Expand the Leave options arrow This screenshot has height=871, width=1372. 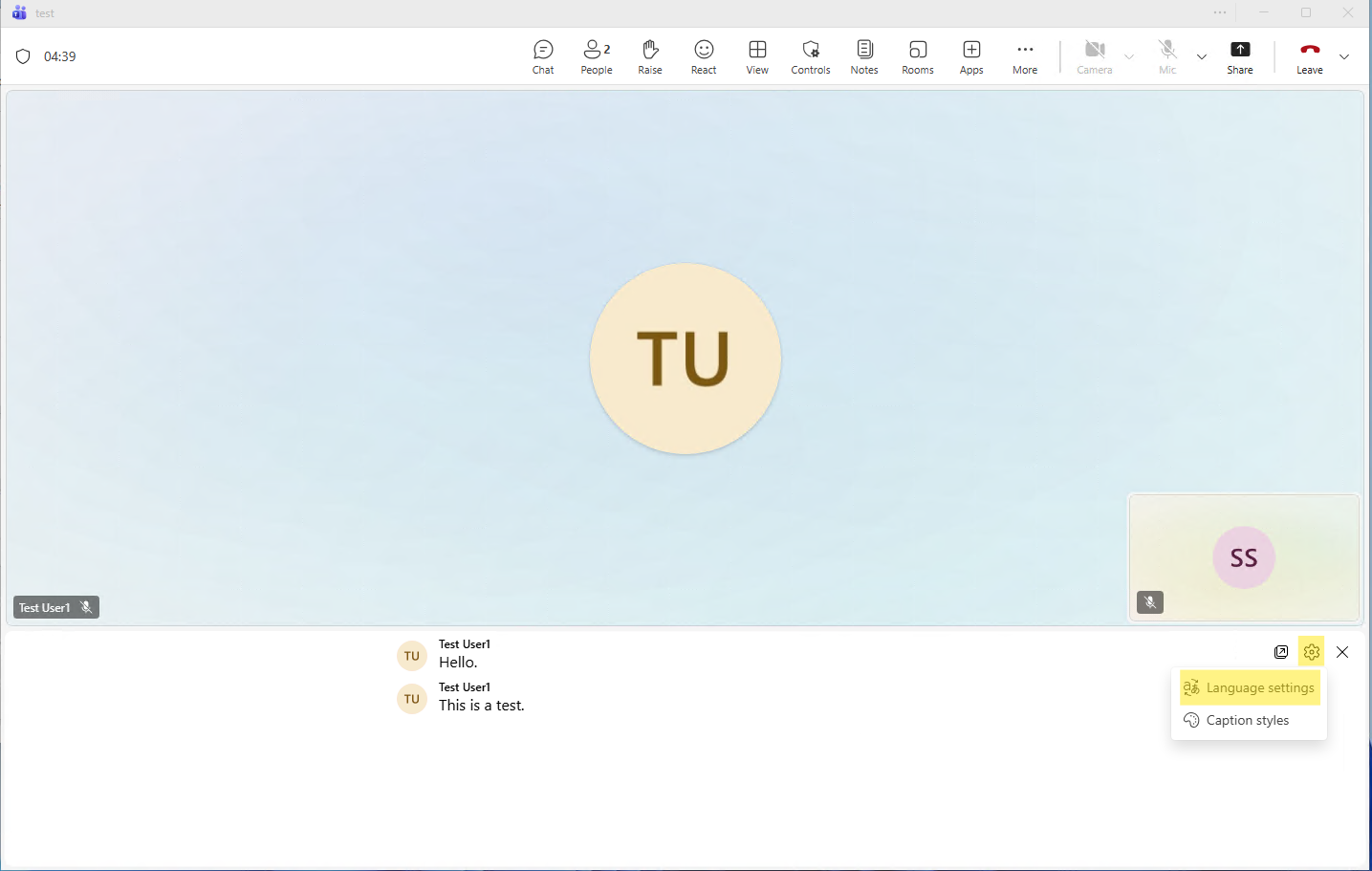pos(1344,57)
